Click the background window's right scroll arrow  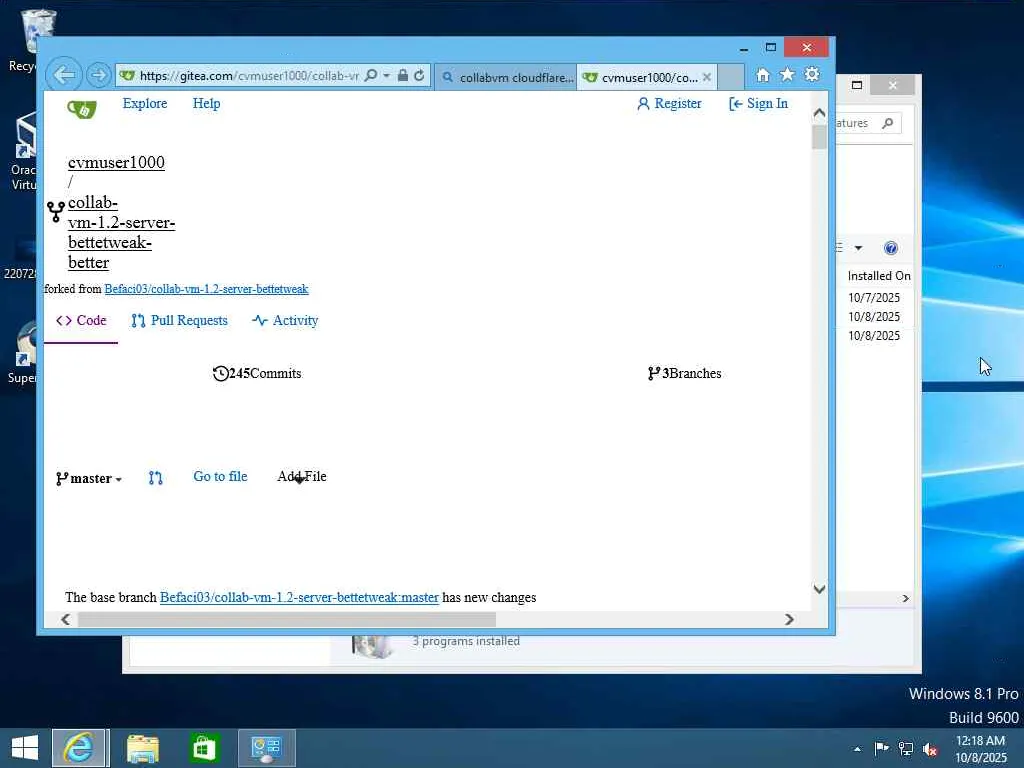[905, 598]
